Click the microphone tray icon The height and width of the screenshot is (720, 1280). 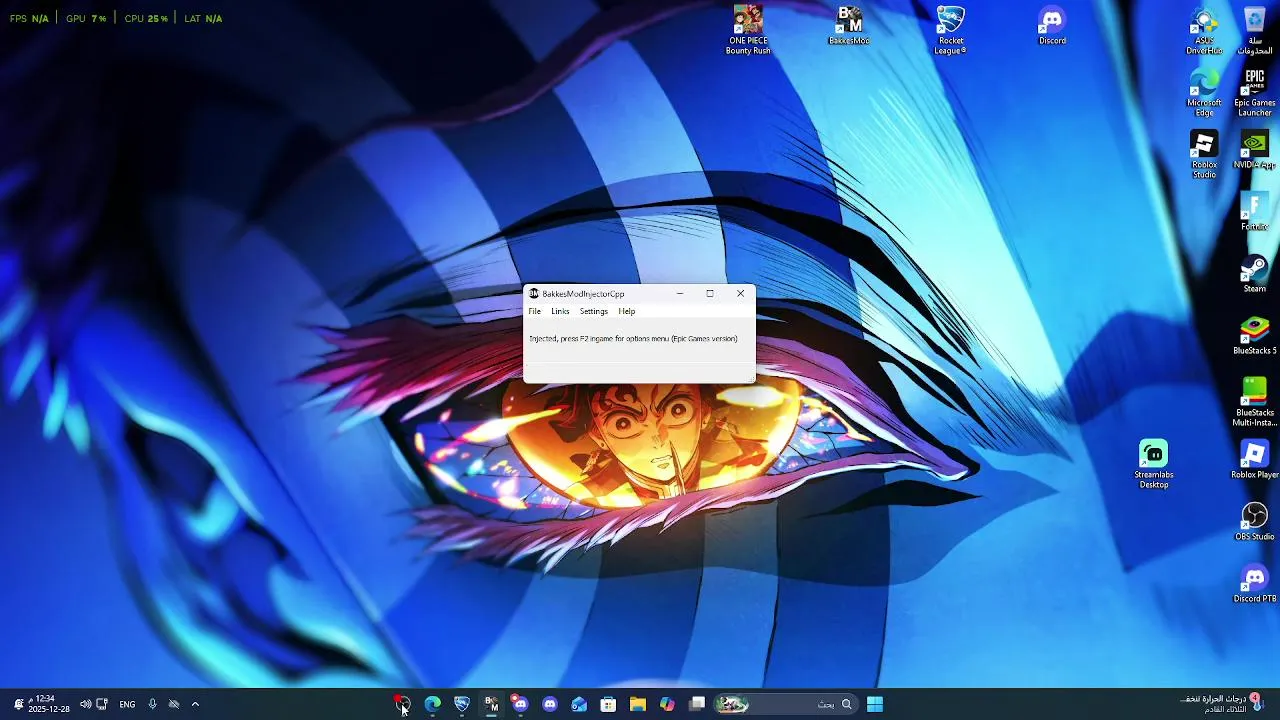[x=152, y=704]
